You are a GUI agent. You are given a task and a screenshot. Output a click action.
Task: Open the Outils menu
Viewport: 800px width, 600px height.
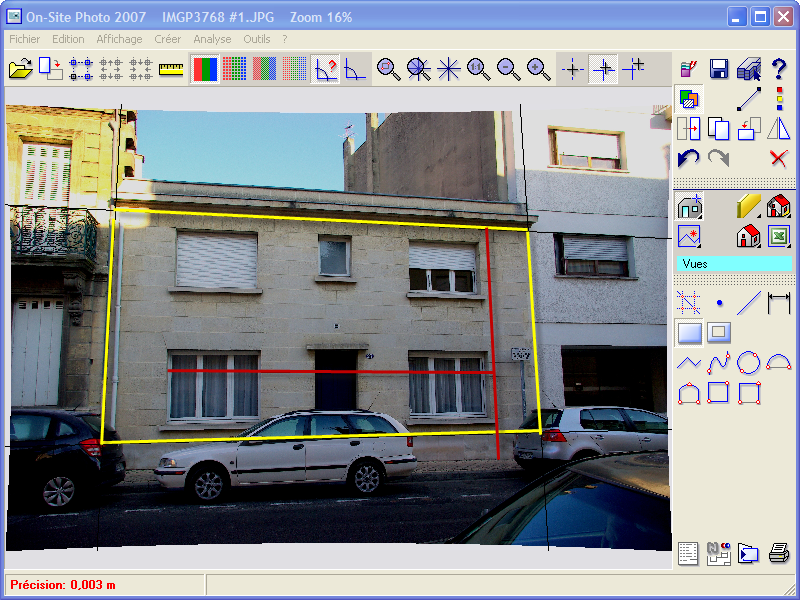257,39
